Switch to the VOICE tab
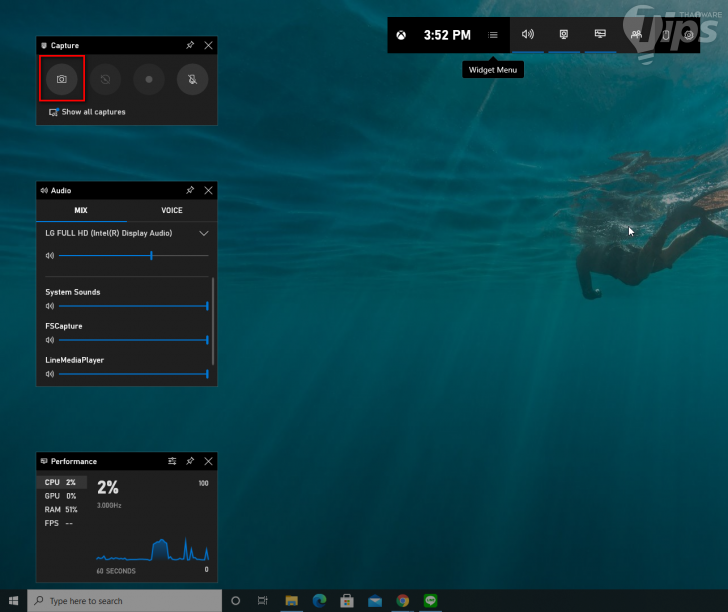This screenshot has width=728, height=612. (x=172, y=210)
